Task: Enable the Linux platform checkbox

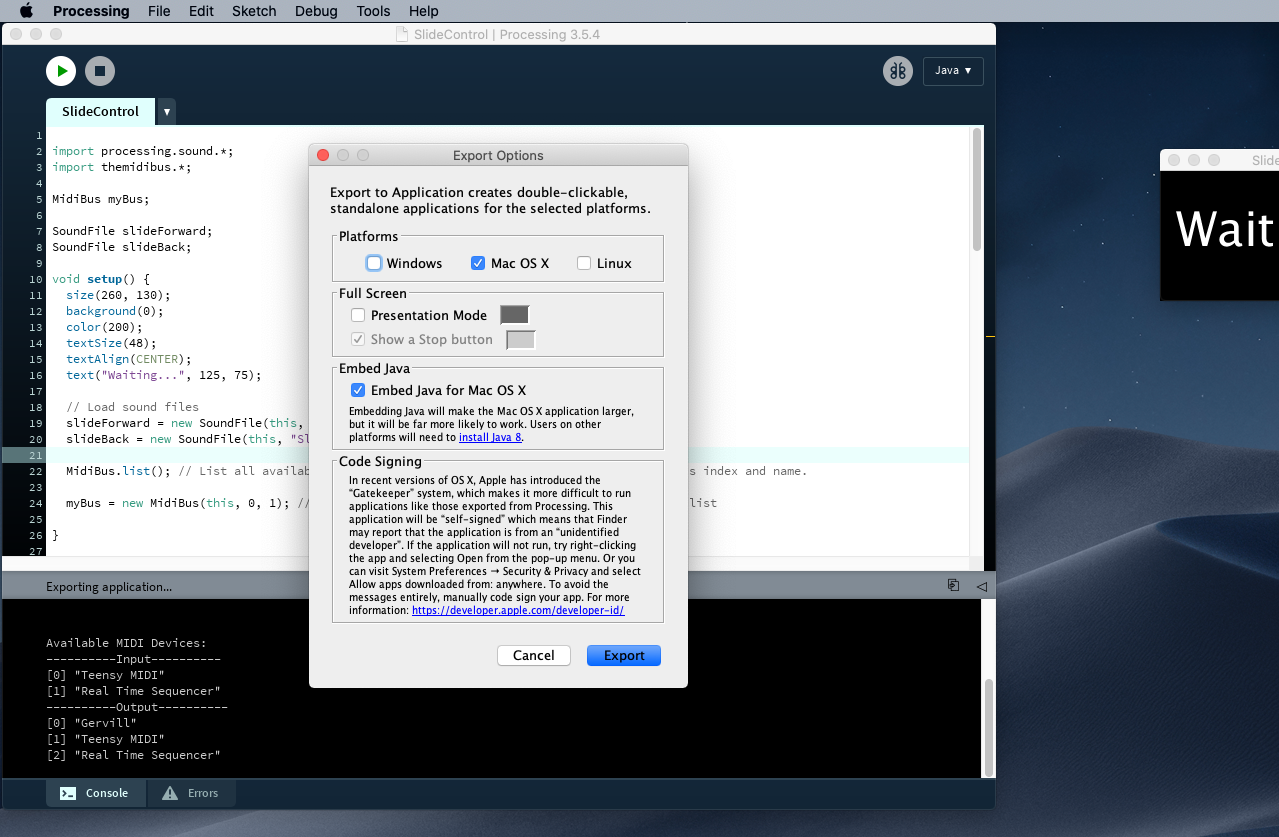Action: (x=584, y=263)
